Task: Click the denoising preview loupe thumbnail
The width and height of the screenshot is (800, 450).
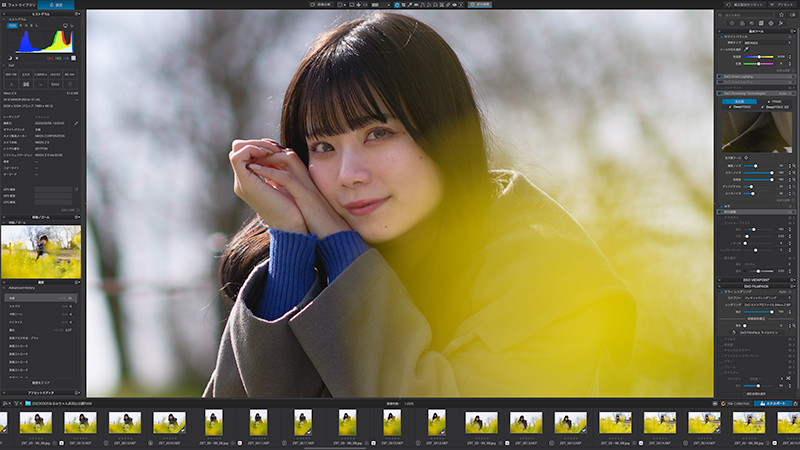Action: (757, 132)
